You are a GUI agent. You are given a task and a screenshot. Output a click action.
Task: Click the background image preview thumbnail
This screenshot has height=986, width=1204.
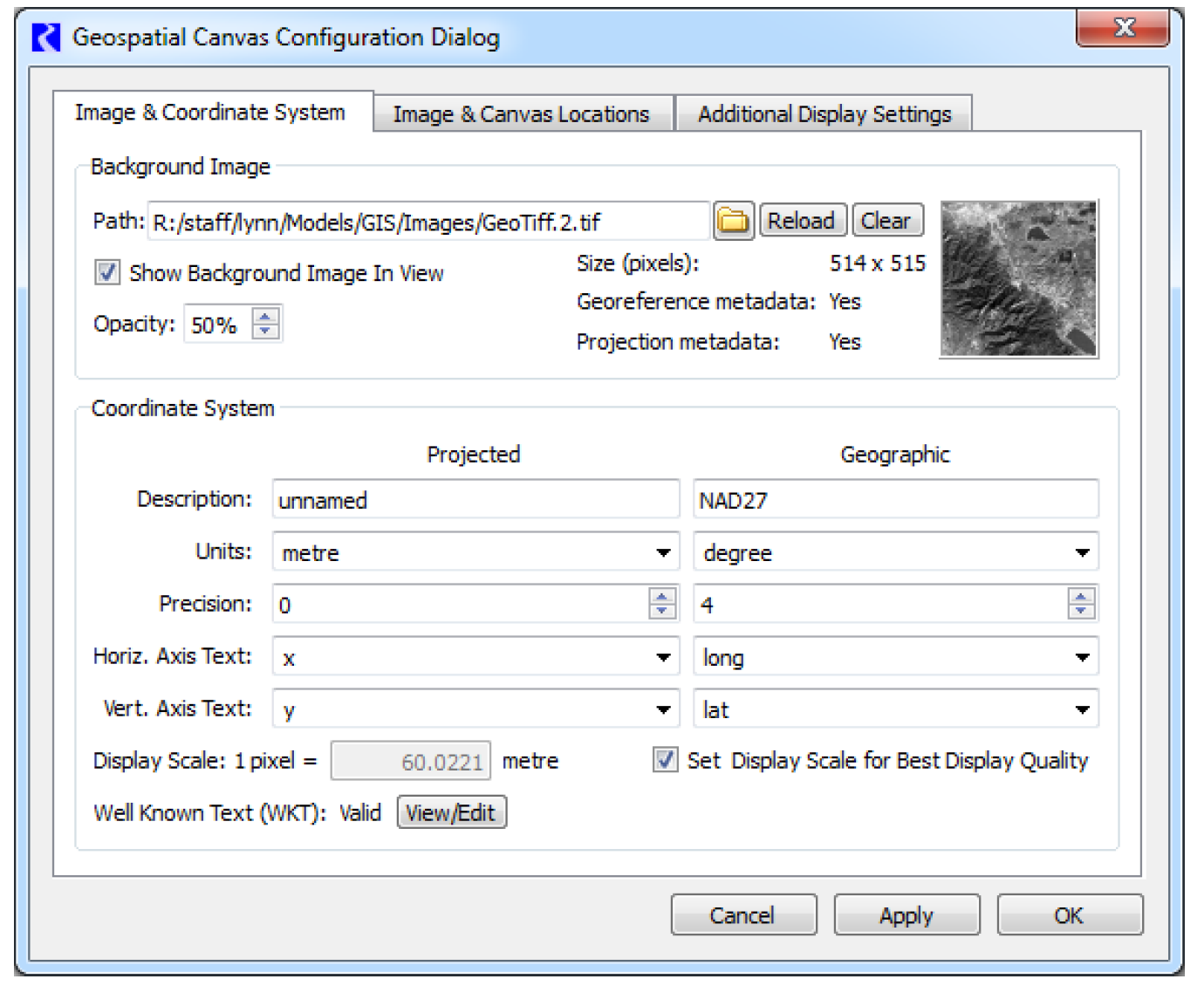click(x=1018, y=279)
